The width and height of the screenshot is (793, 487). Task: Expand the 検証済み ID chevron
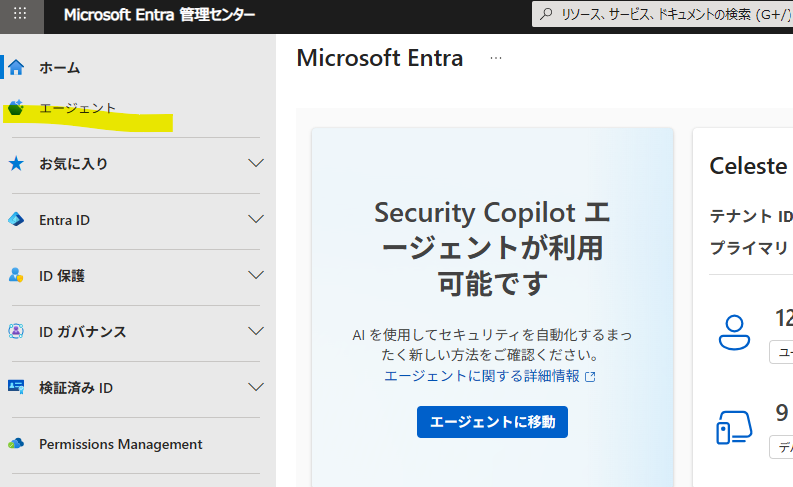pyautogui.click(x=256, y=387)
